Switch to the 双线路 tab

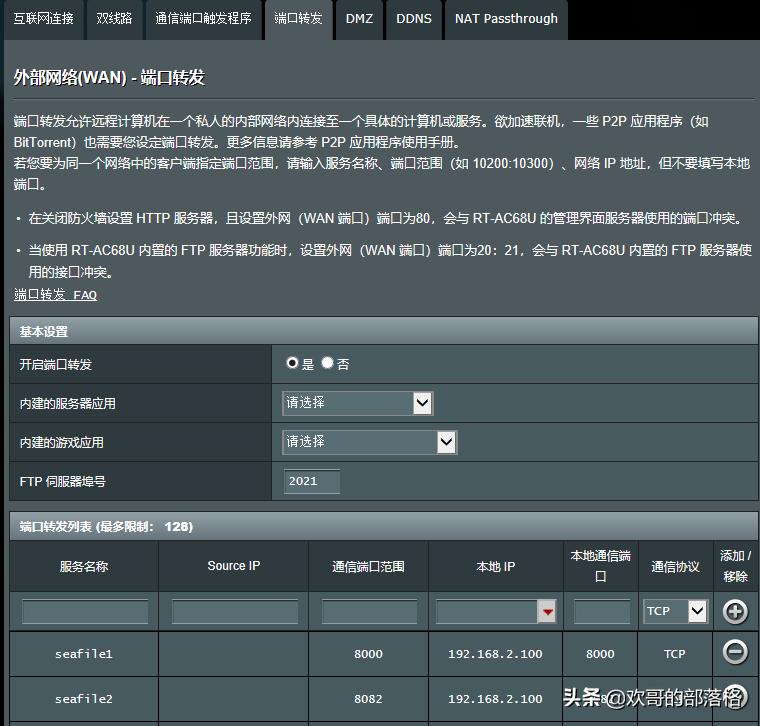[114, 19]
